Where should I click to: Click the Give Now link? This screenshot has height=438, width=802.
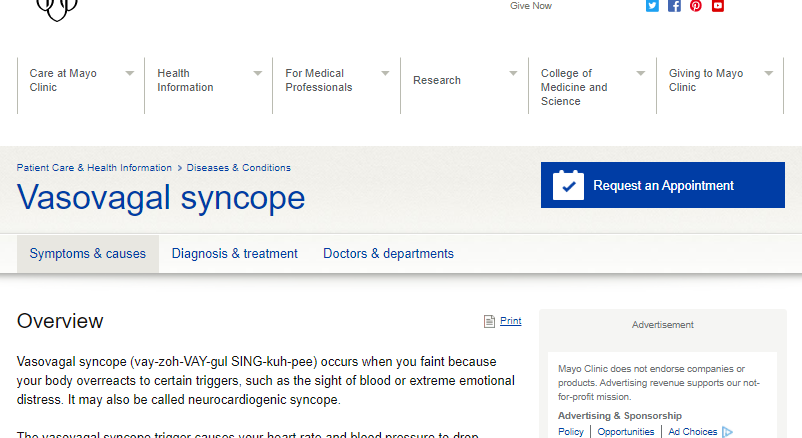point(531,6)
